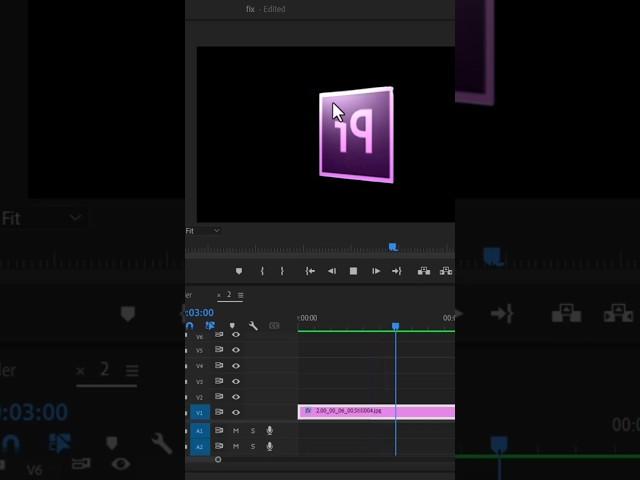Click the Premiere logo in the program monitor
Viewport: 640px width, 480px height.
tap(357, 135)
